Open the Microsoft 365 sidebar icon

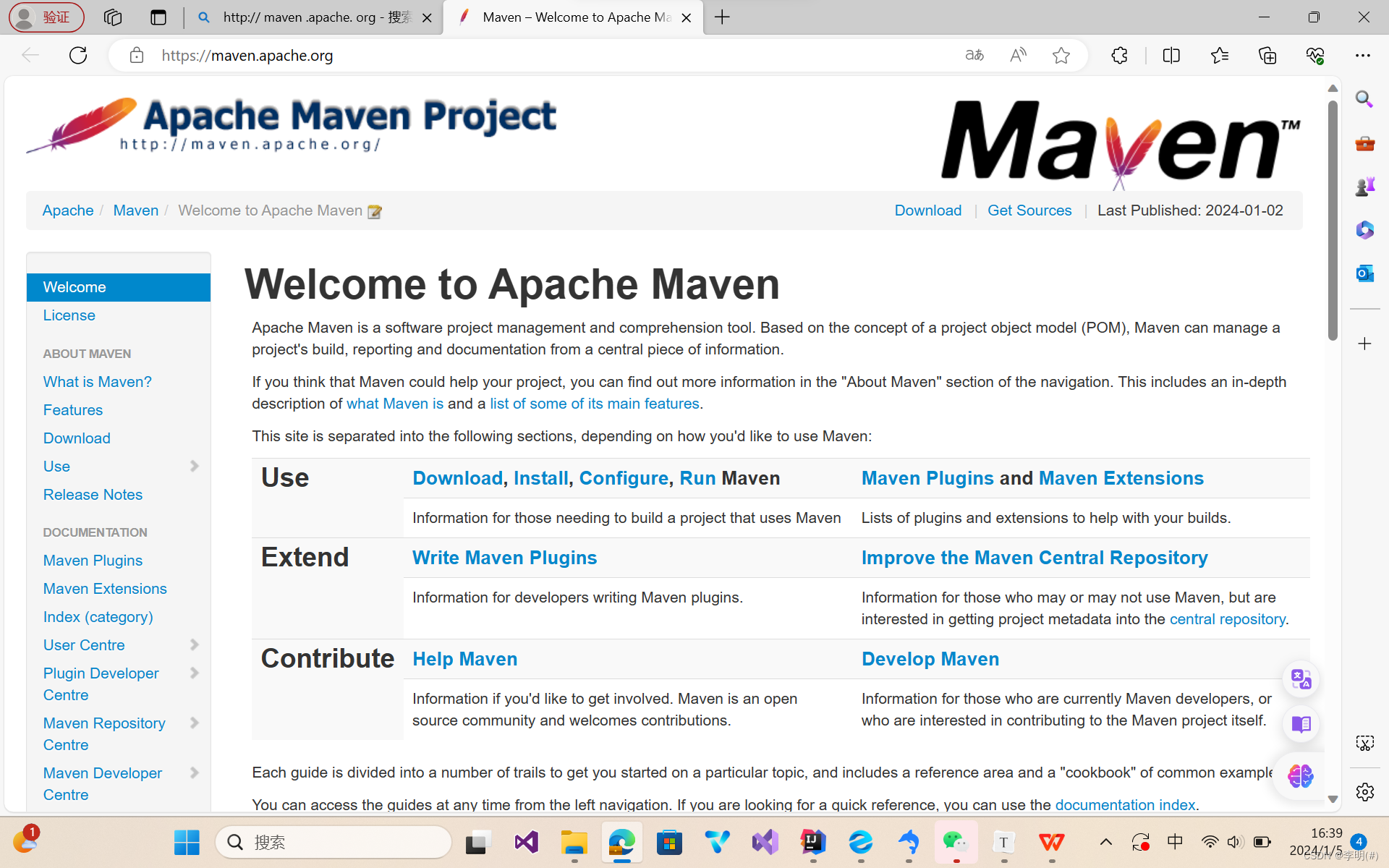coord(1364,230)
